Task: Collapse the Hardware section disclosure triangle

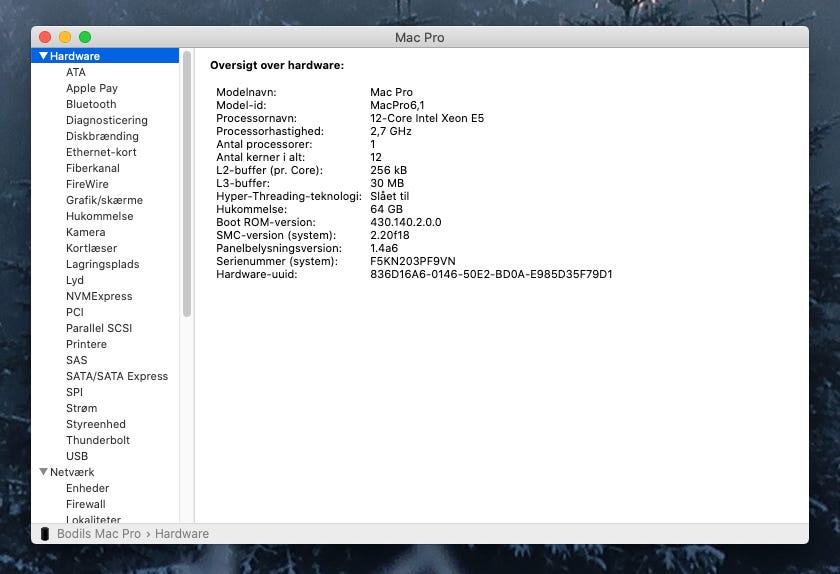Action: [x=43, y=56]
